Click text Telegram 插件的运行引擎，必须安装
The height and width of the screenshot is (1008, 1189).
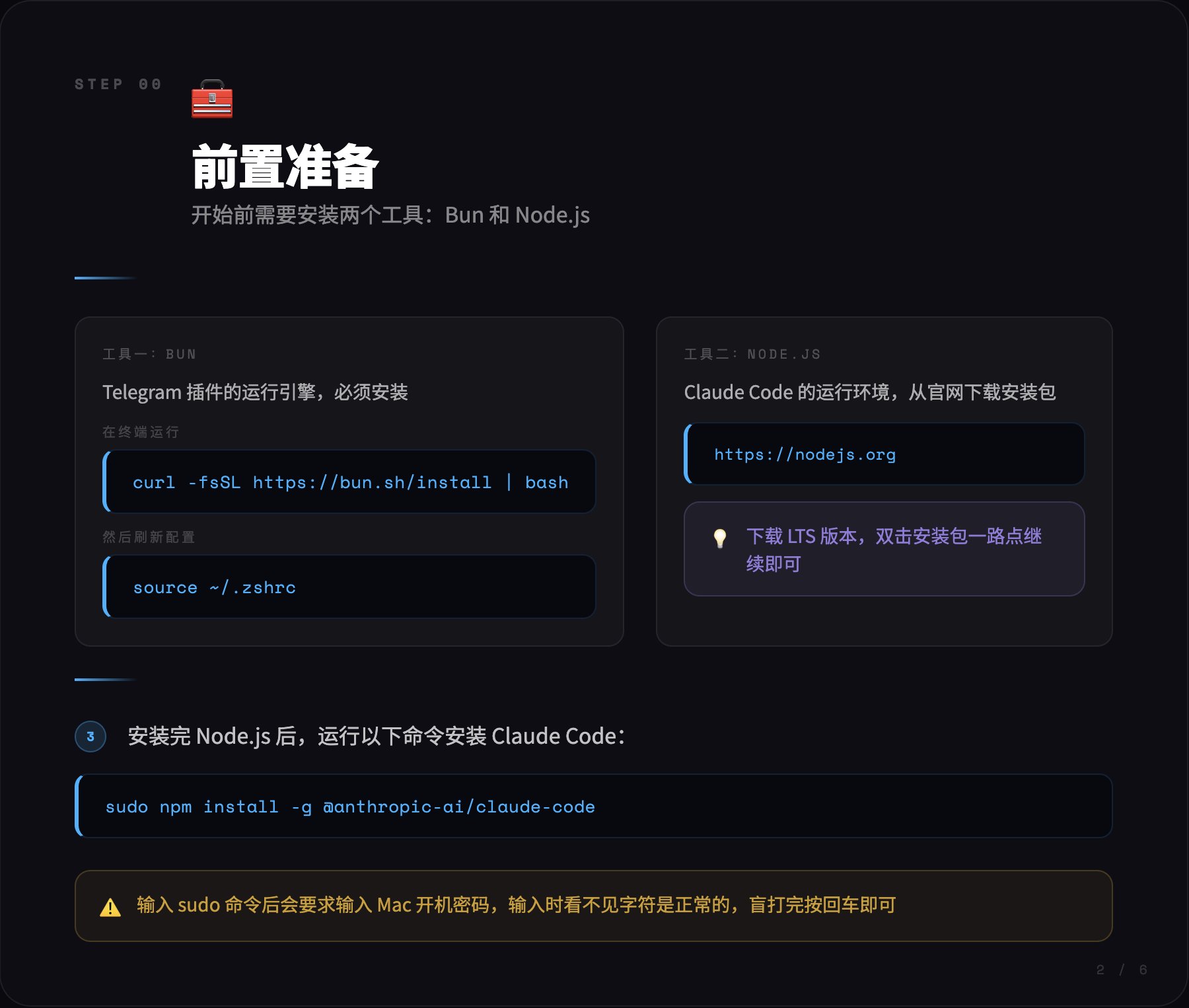point(255,392)
